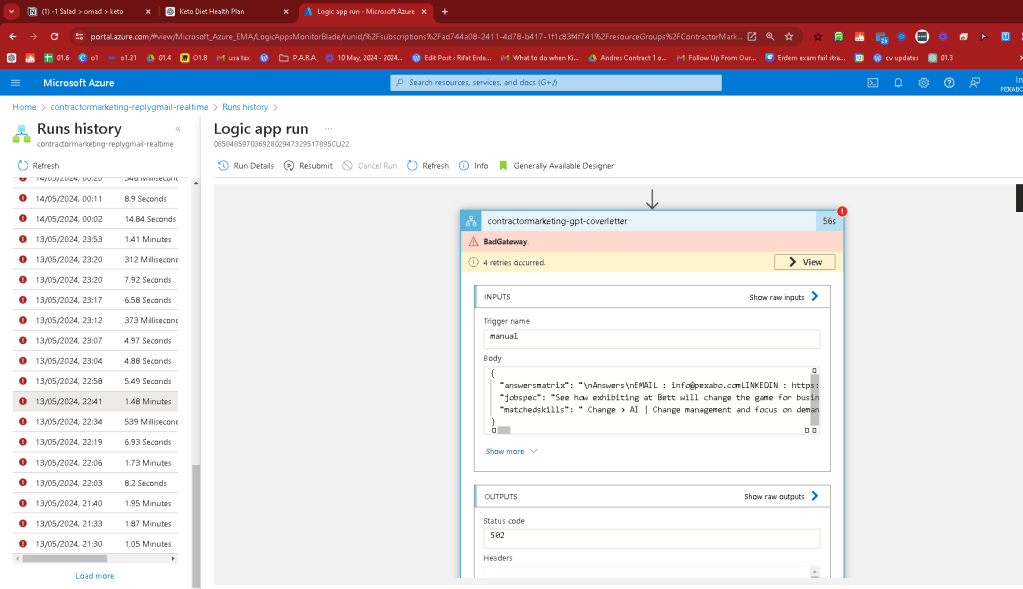This screenshot has height=589, width=1023.
Task: Click the Run Details toolbar button
Action: point(246,166)
